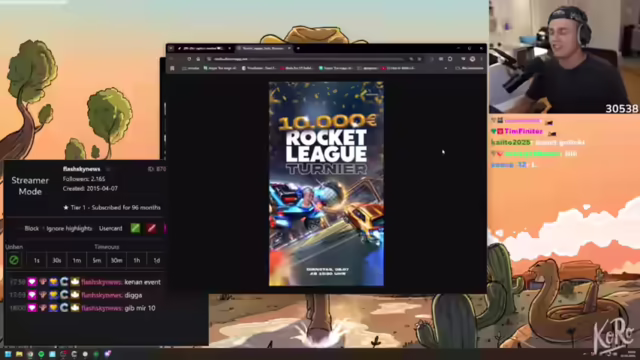Screen dimensions: 640x360
Task: Click the Streamer Mode avatar placeholder
Action: click(30, 186)
